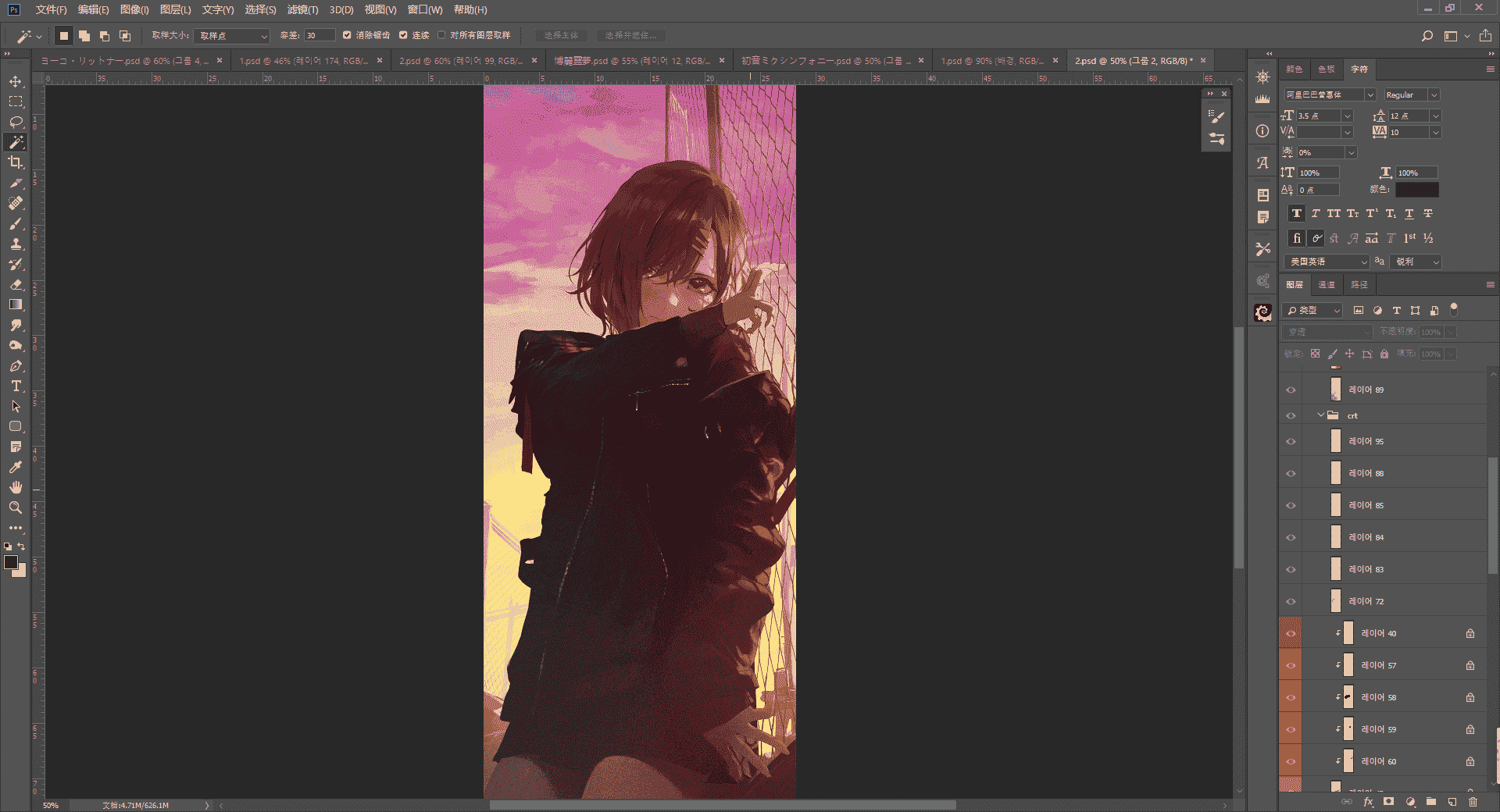Screen dimensions: 1500x812
Task: Select the Eyedropper tool in toolbar
Action: [x=16, y=467]
